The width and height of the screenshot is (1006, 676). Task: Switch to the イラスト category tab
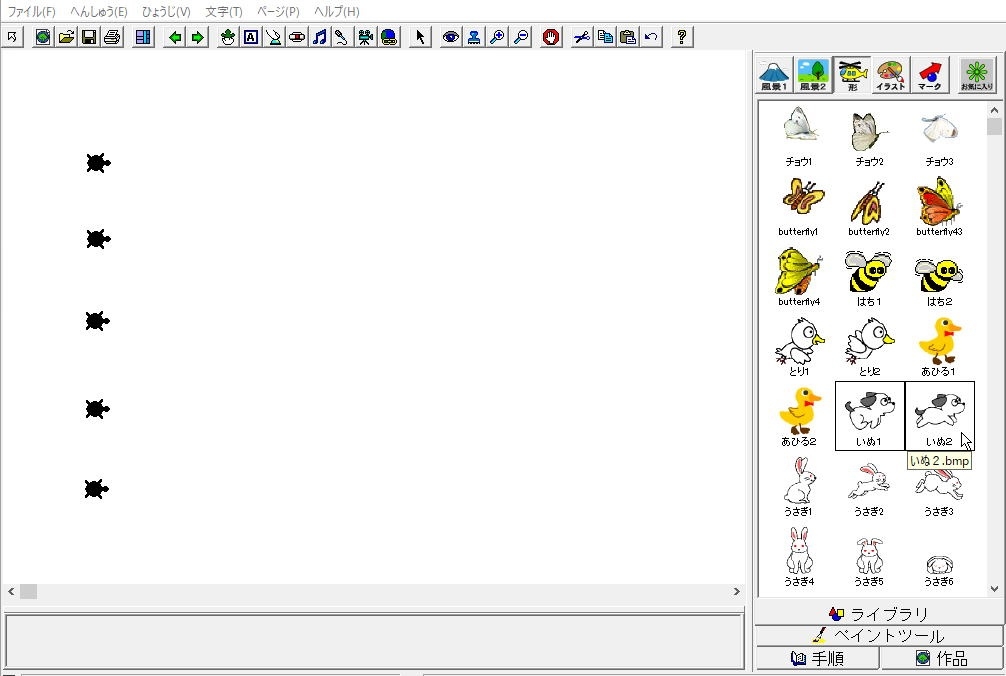tap(890, 75)
